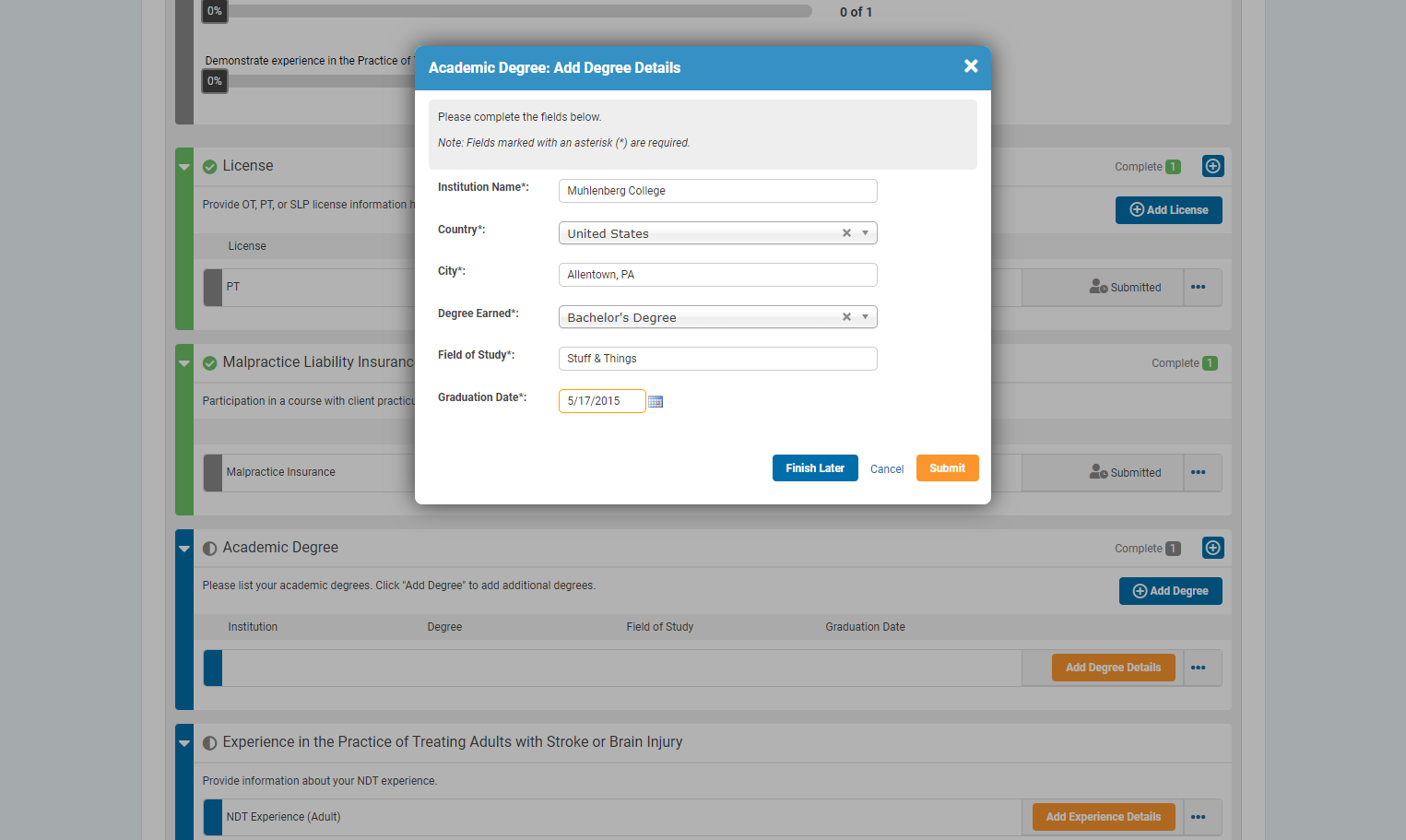Open more options for Malpractice Insurance row
Screen dimensions: 1406x840
[1199, 473]
